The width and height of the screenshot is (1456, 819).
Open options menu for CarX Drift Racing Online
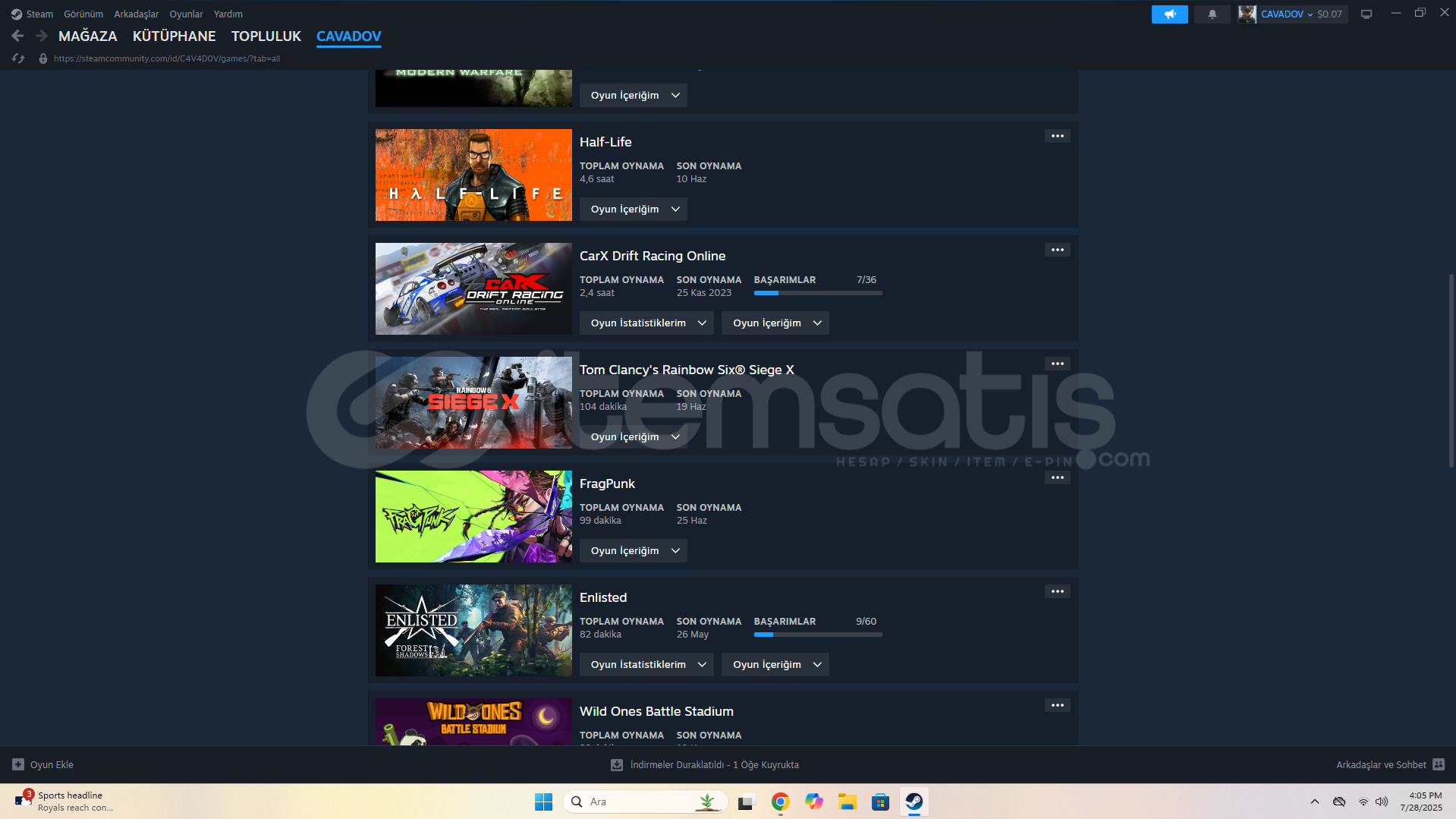pos(1057,250)
